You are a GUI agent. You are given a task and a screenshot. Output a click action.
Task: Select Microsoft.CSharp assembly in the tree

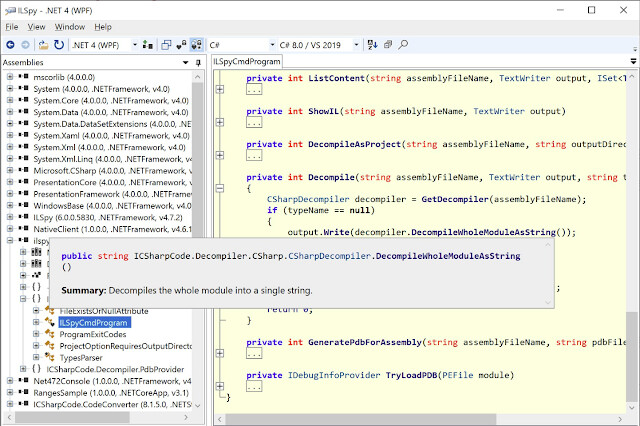112,171
